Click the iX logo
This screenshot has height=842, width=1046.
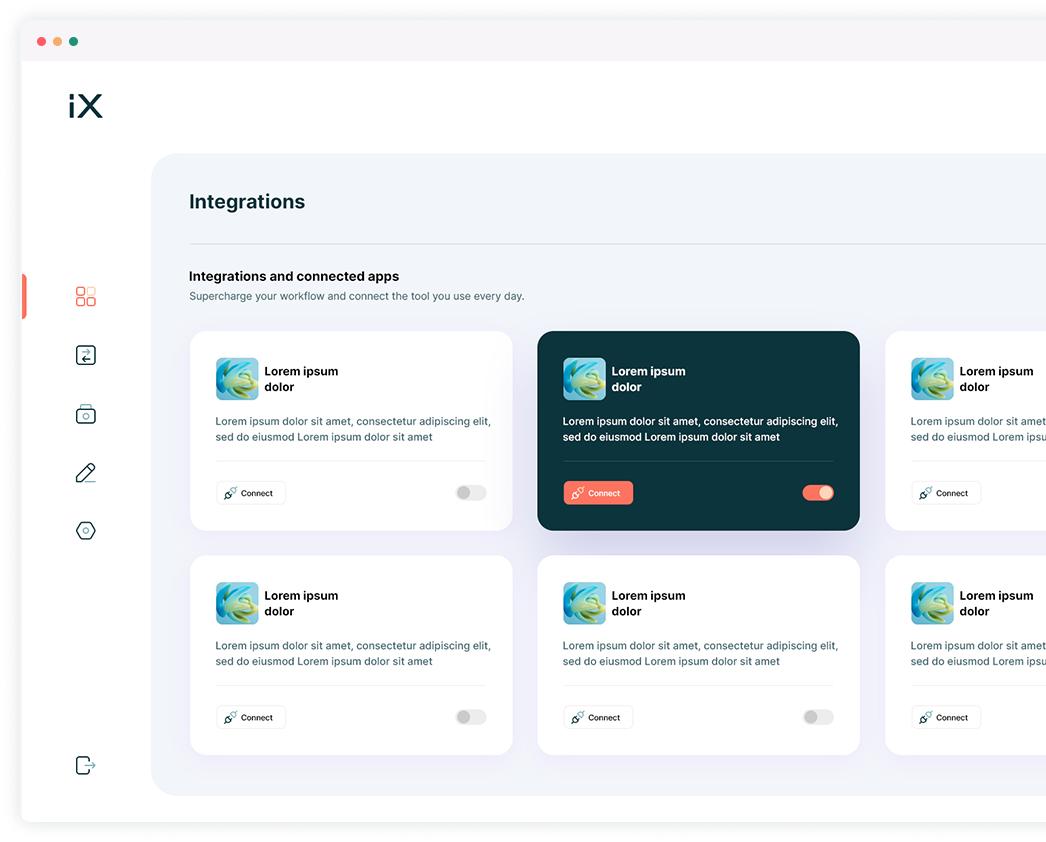click(x=85, y=106)
